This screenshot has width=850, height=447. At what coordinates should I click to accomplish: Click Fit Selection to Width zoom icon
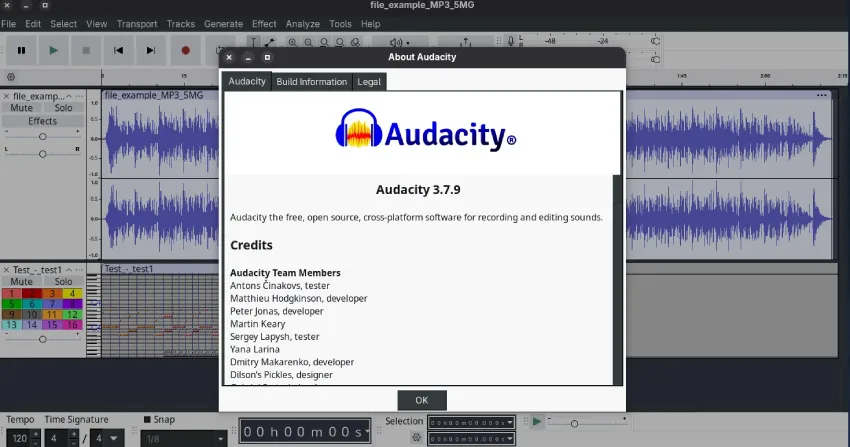(x=324, y=42)
